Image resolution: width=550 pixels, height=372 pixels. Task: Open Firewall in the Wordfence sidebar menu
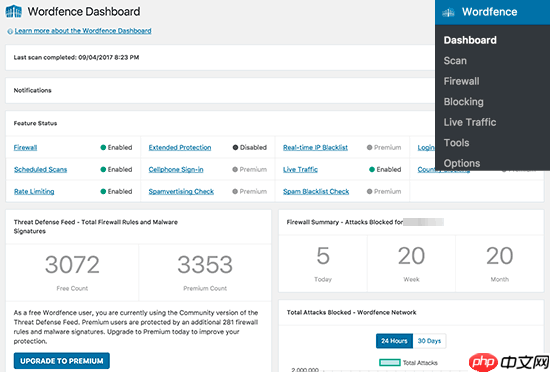tap(461, 81)
